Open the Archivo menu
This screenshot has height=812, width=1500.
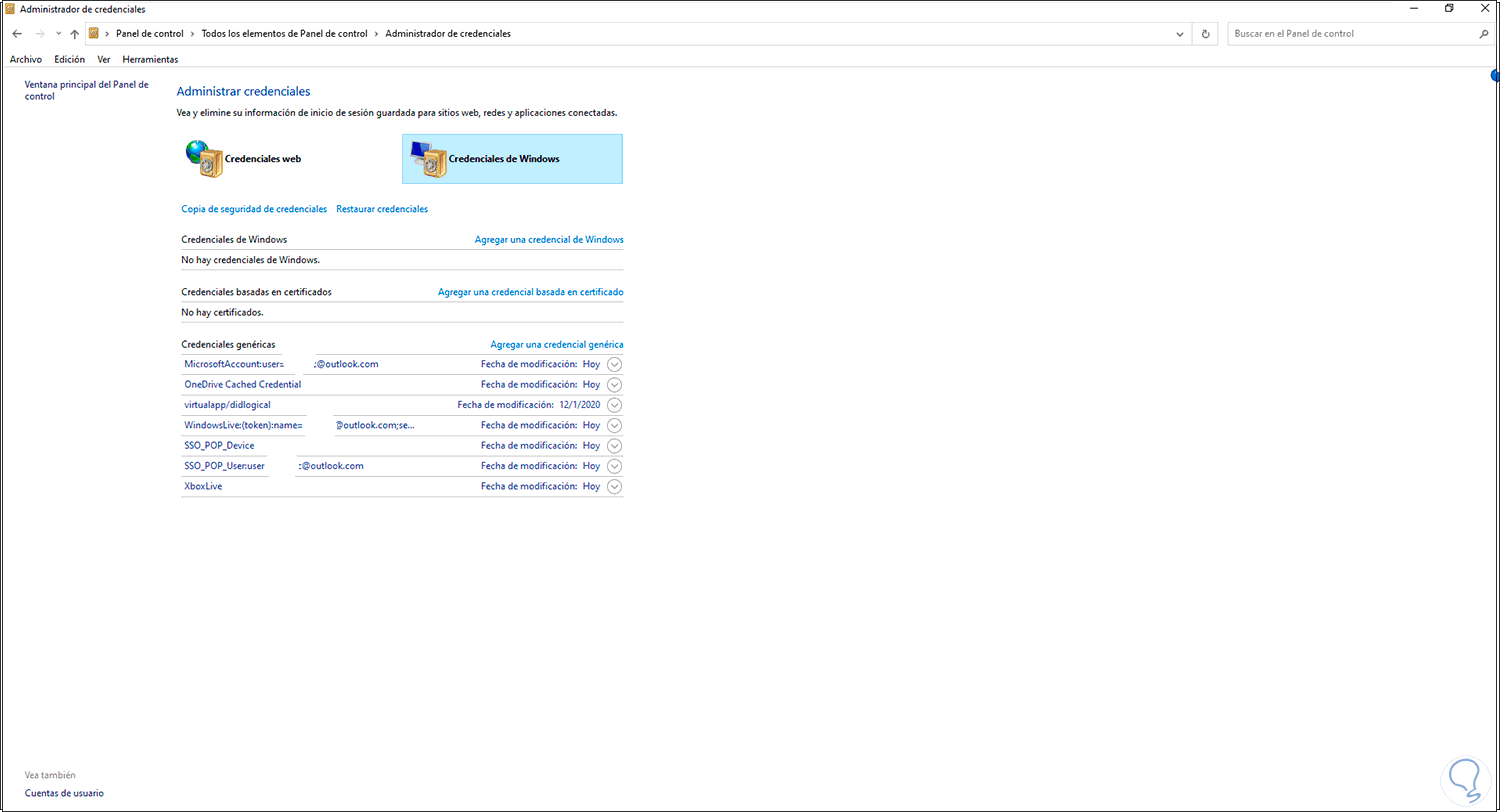click(26, 59)
